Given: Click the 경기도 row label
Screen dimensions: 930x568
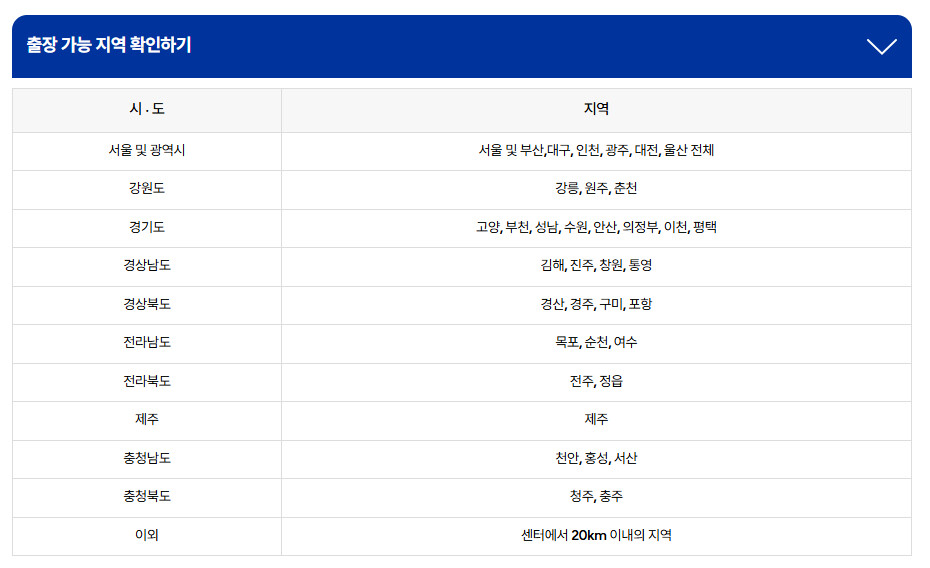Looking at the screenshot, I should pyautogui.click(x=147, y=227).
